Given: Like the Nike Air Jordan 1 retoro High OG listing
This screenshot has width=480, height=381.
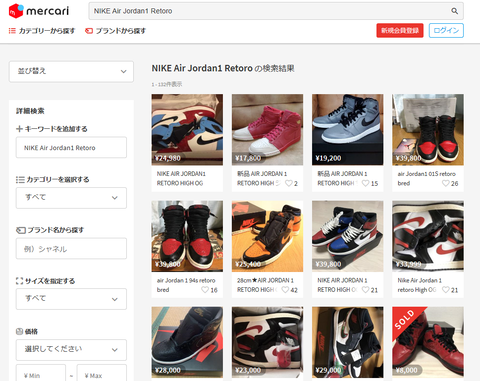Looking at the screenshot, I should pyautogui.click(x=446, y=290).
